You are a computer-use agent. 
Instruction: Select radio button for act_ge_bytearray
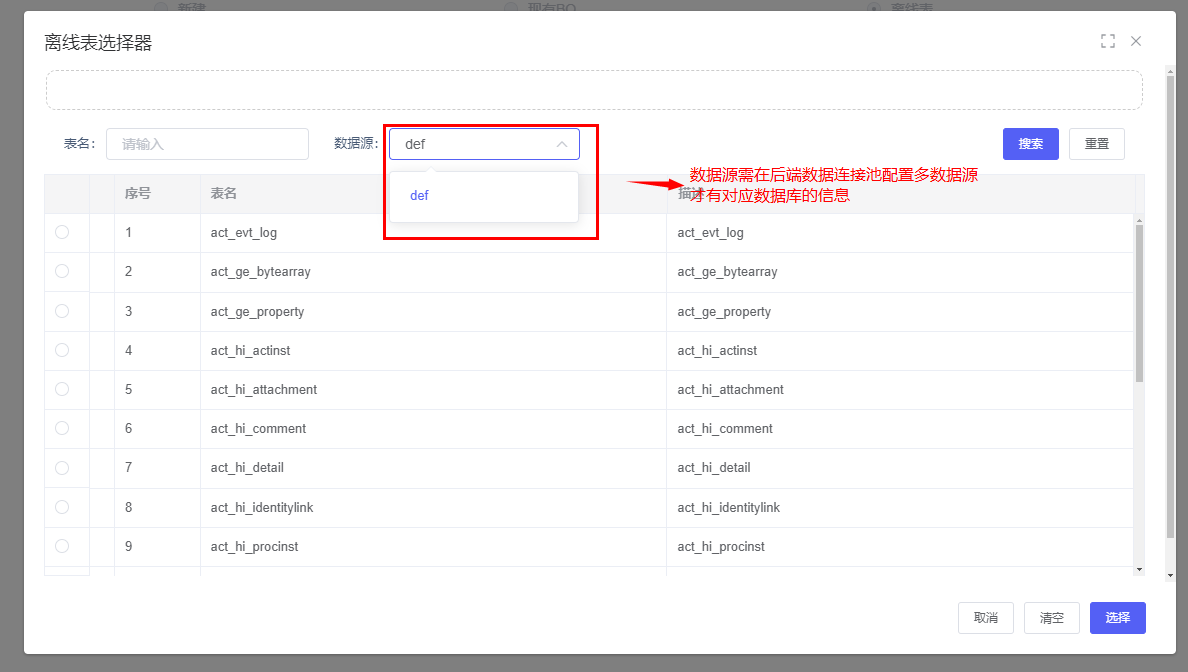pyautogui.click(x=62, y=271)
